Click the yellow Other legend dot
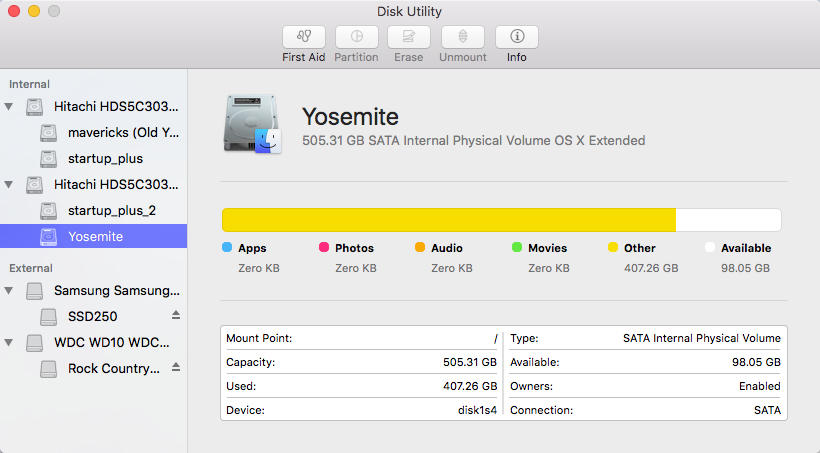Image resolution: width=820 pixels, height=453 pixels. pyautogui.click(x=613, y=247)
